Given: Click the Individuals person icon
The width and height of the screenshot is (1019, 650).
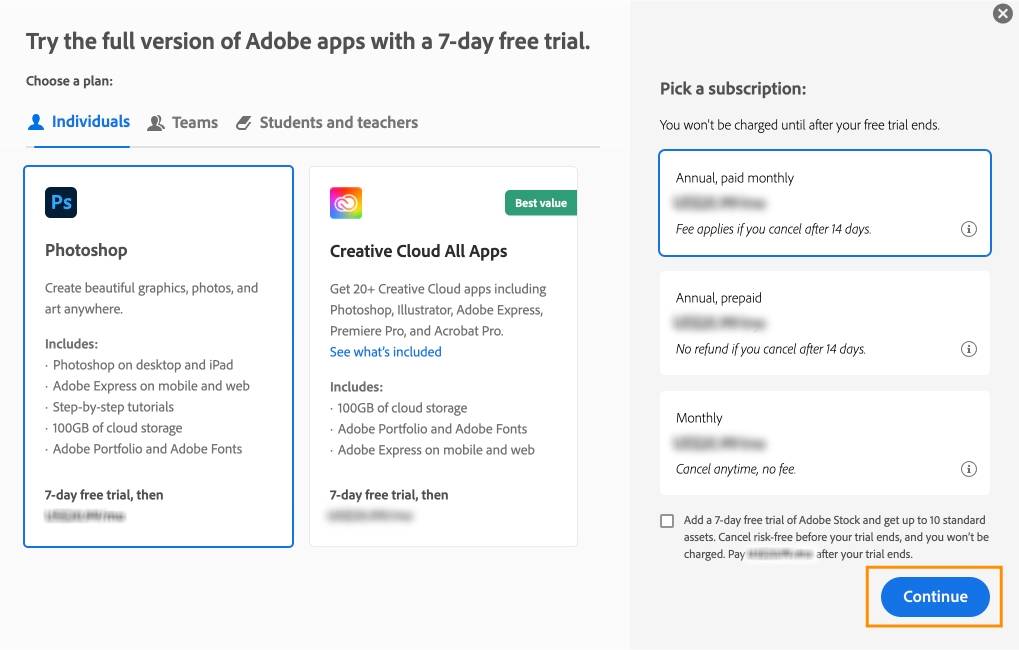Looking at the screenshot, I should tap(36, 122).
